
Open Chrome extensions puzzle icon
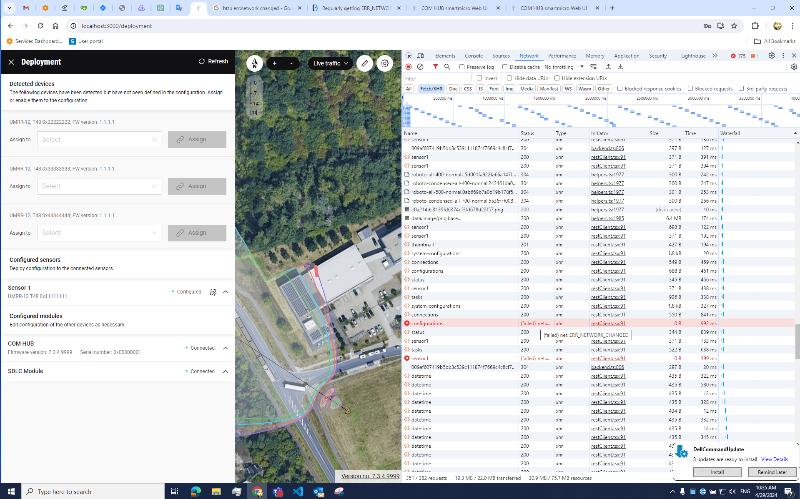pyautogui.click(x=755, y=26)
